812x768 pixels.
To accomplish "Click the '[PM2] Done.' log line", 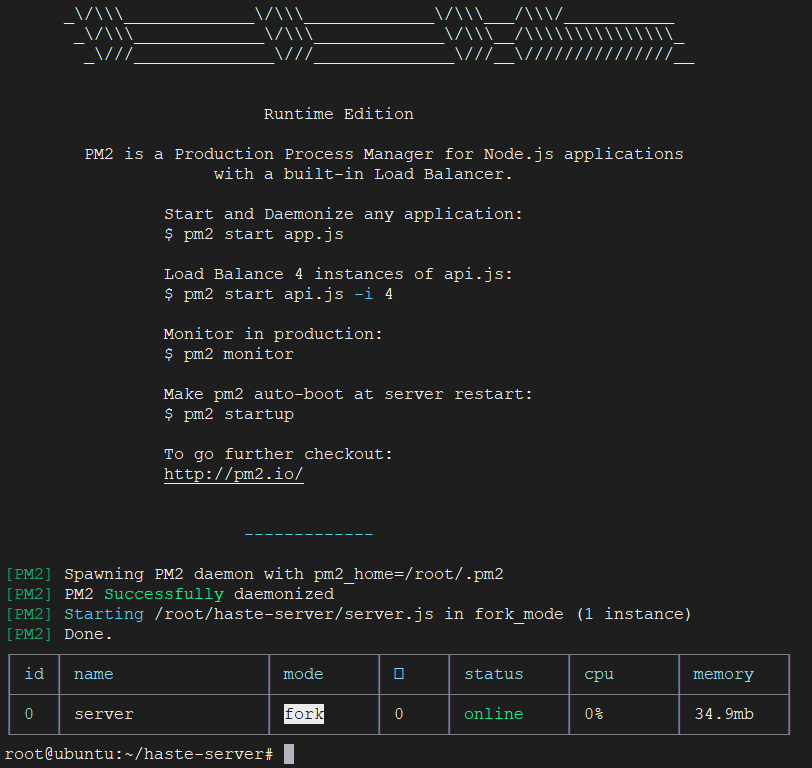I will point(59,634).
